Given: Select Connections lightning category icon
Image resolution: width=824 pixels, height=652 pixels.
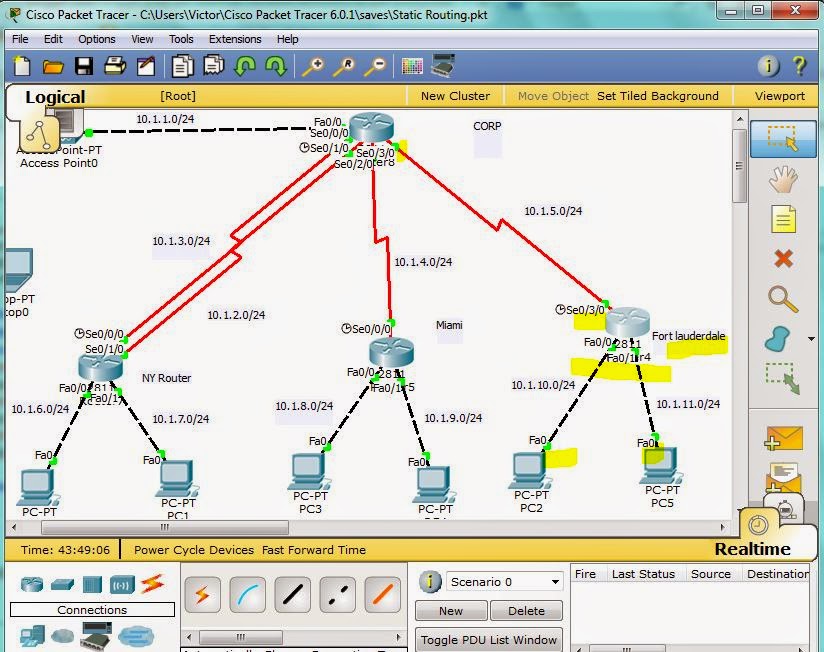Looking at the screenshot, I should [152, 584].
